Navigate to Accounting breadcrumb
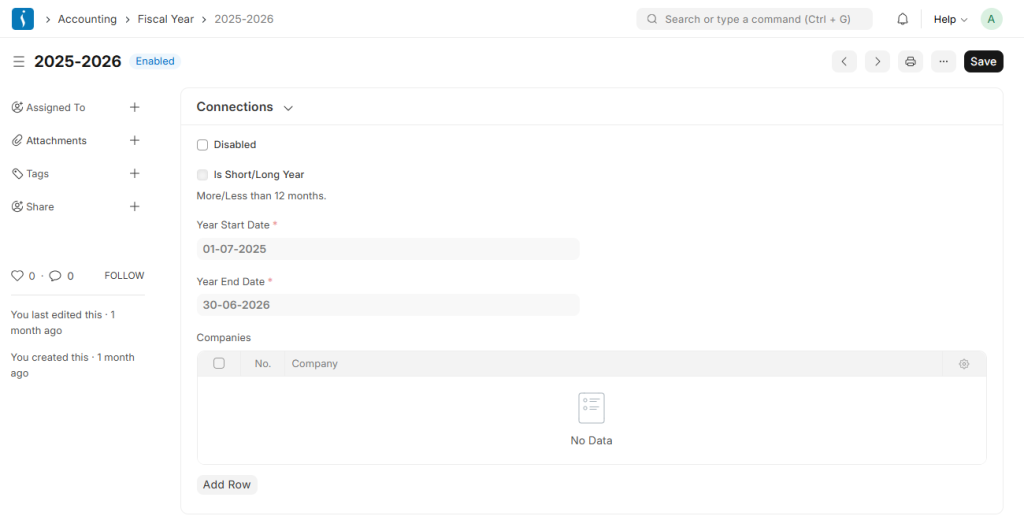Image resolution: width=1024 pixels, height=516 pixels. (x=87, y=19)
